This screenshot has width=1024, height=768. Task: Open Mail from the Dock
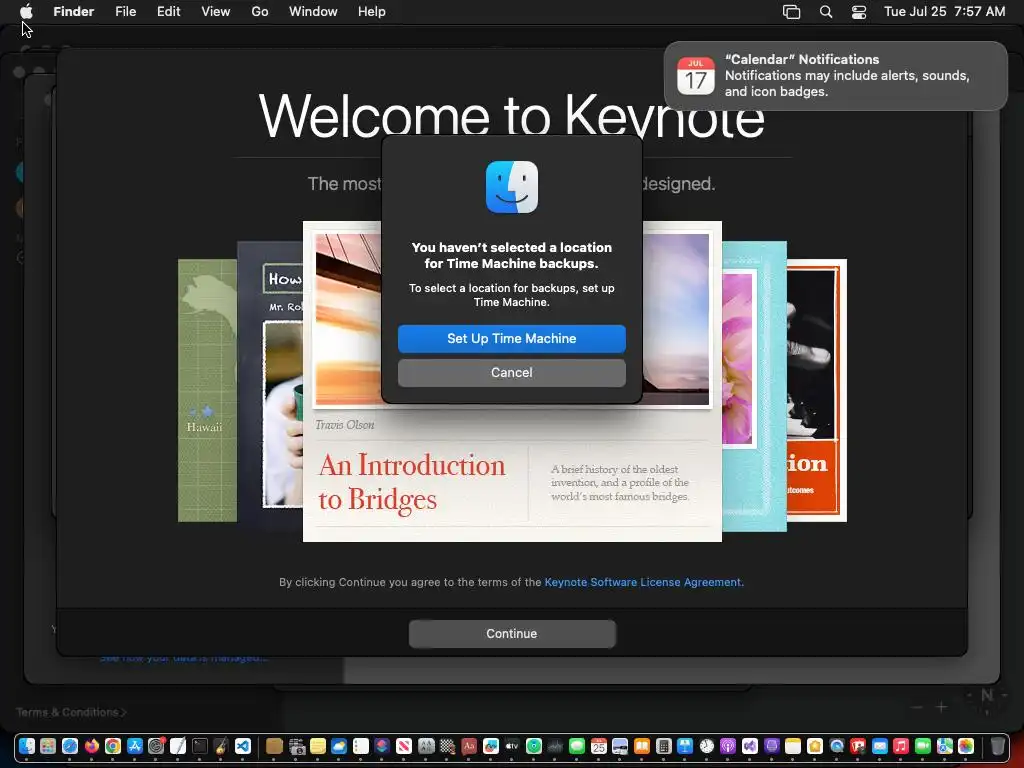(880, 746)
